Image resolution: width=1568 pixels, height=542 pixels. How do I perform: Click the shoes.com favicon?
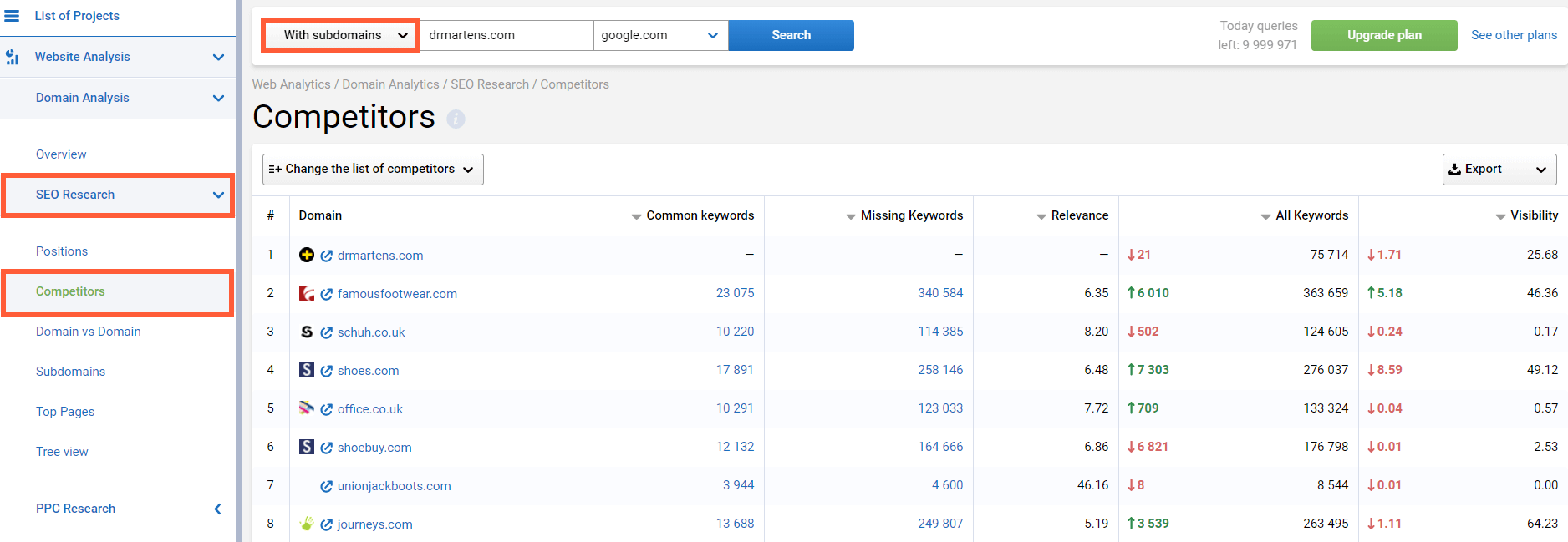tap(307, 370)
